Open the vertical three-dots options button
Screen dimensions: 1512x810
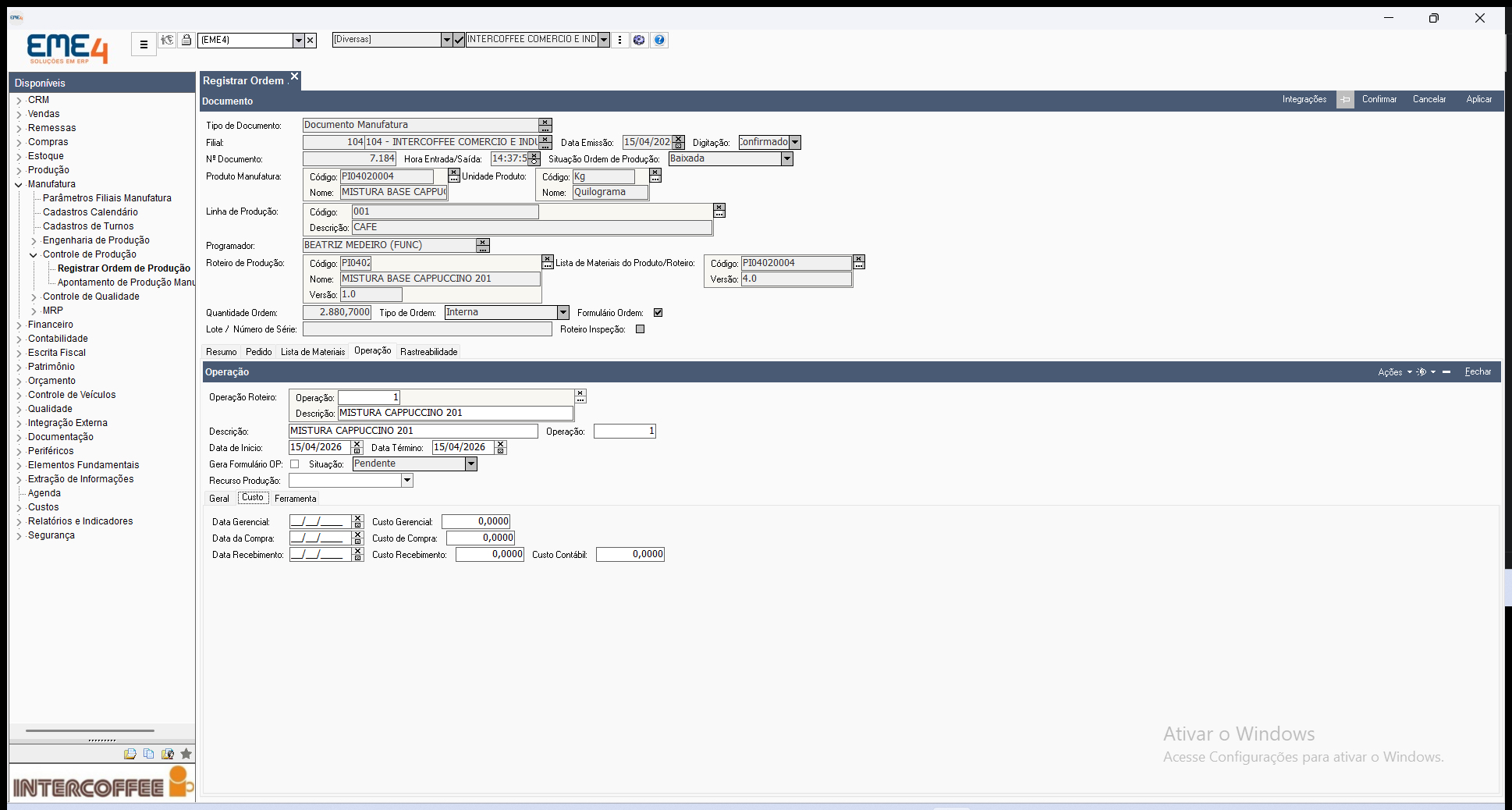[620, 40]
